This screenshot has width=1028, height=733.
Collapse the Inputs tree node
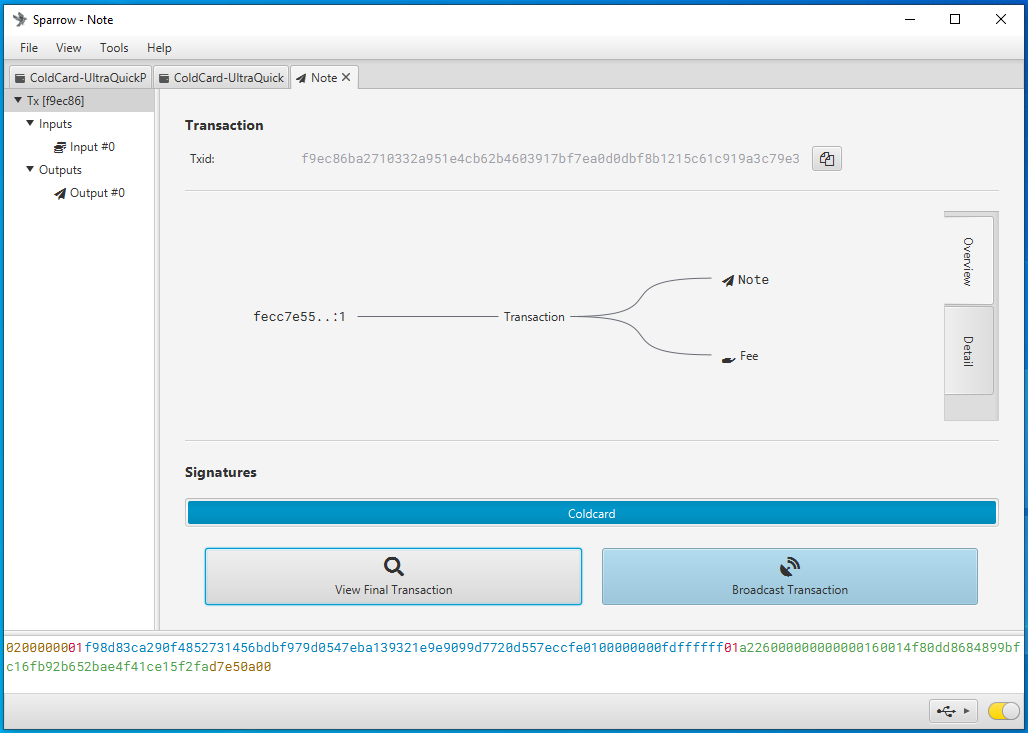coord(30,123)
